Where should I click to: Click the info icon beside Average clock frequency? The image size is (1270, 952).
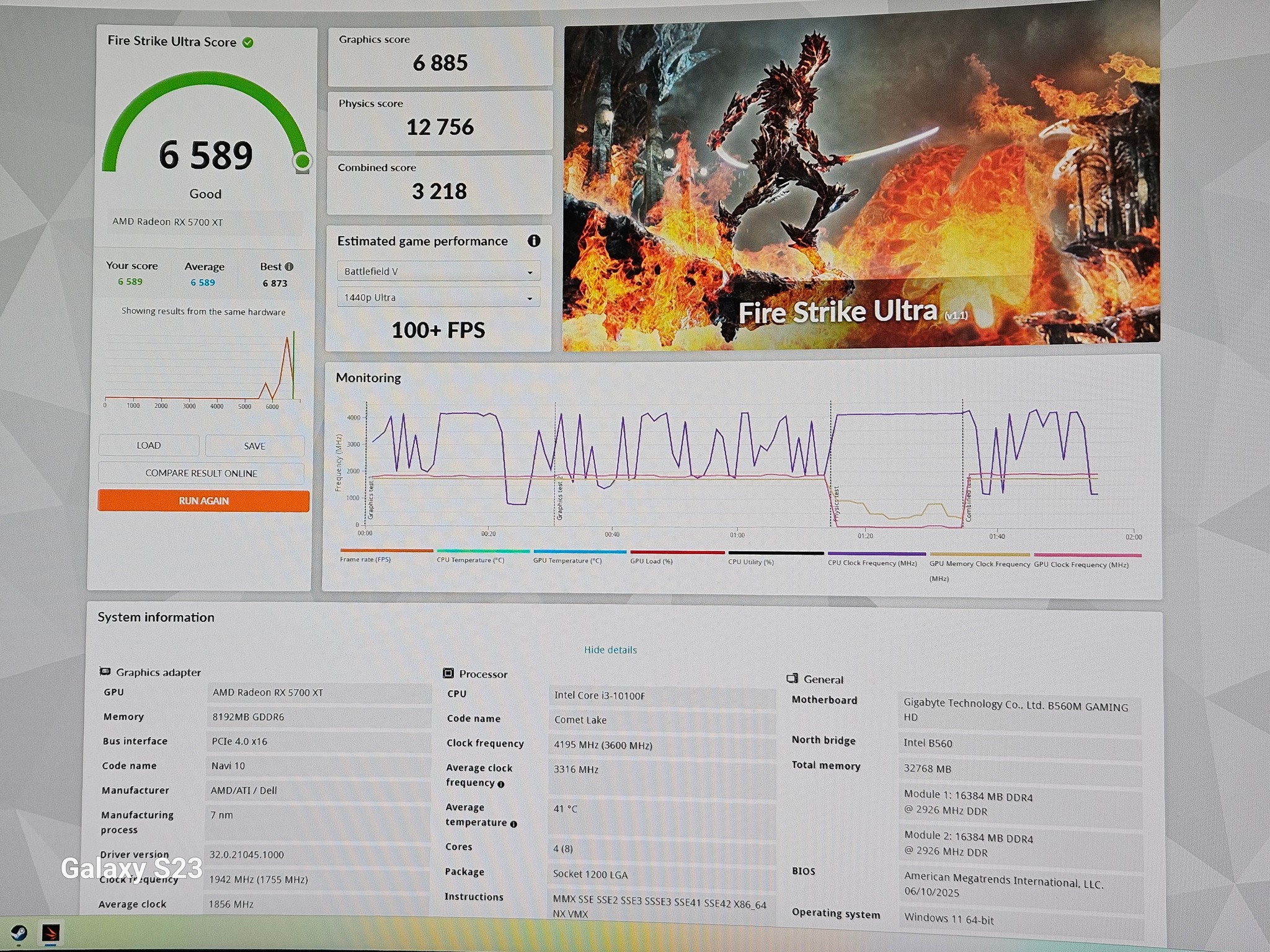[x=501, y=784]
